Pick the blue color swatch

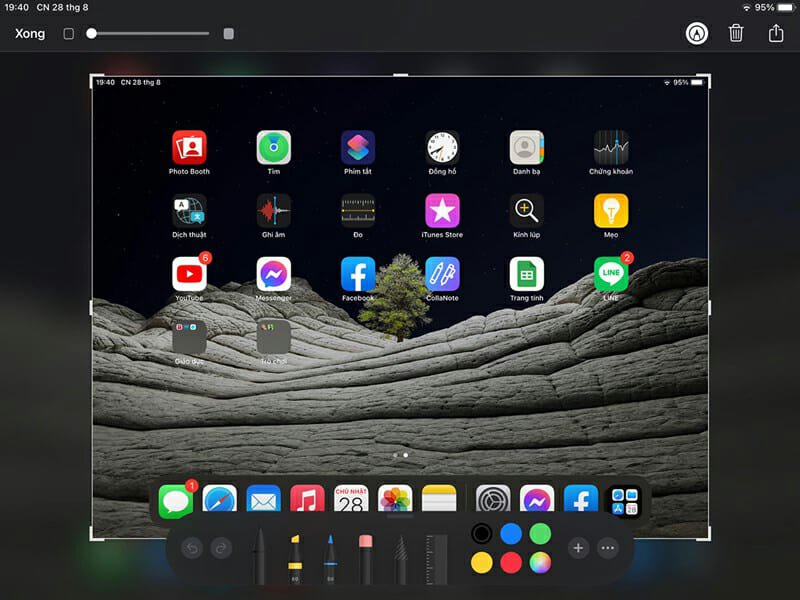tap(511, 534)
